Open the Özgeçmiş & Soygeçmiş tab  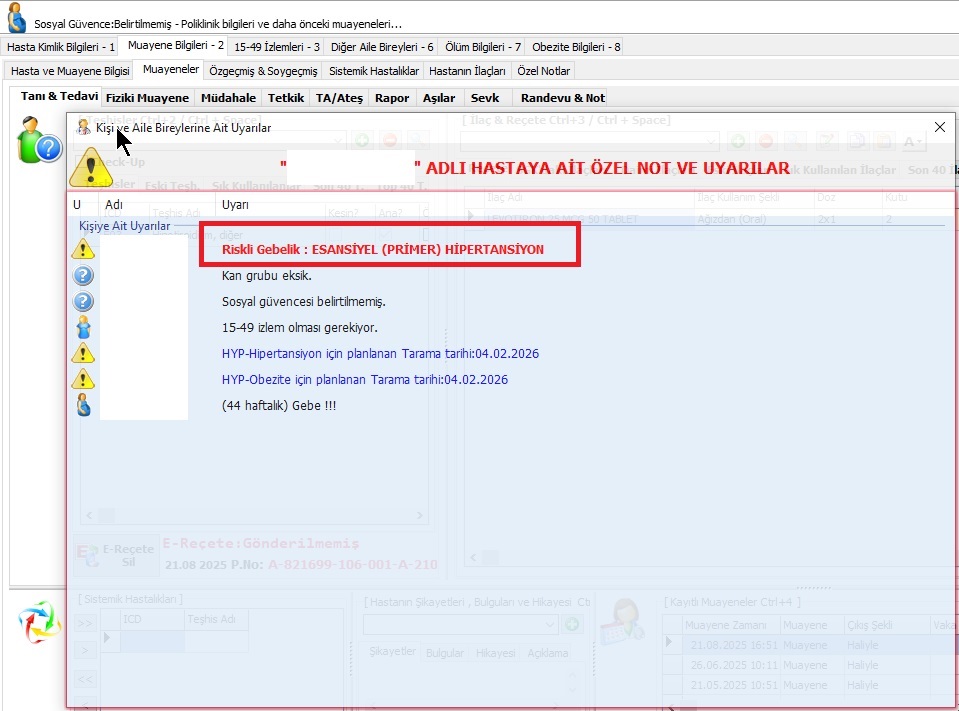[x=263, y=71]
